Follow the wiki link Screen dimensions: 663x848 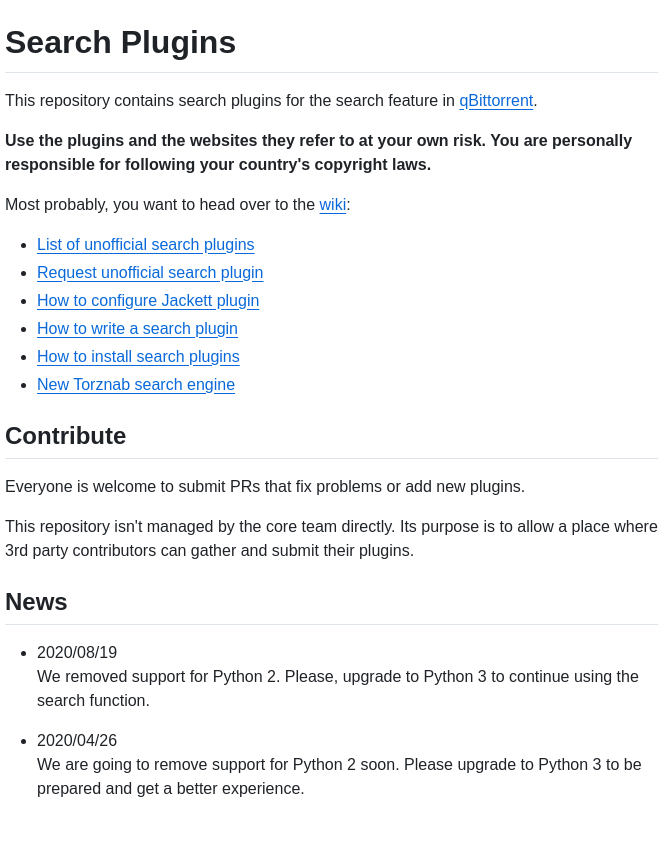tap(332, 205)
